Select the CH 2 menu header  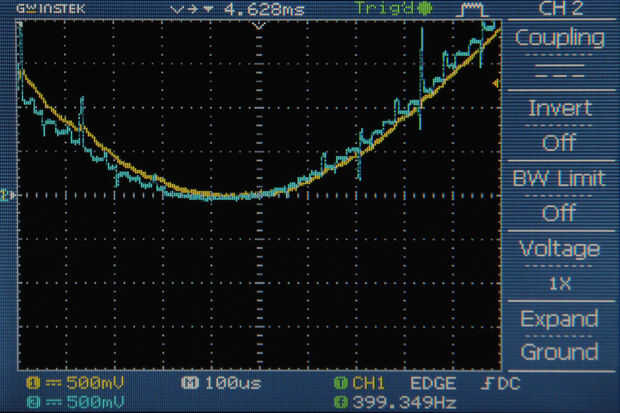coord(561,9)
